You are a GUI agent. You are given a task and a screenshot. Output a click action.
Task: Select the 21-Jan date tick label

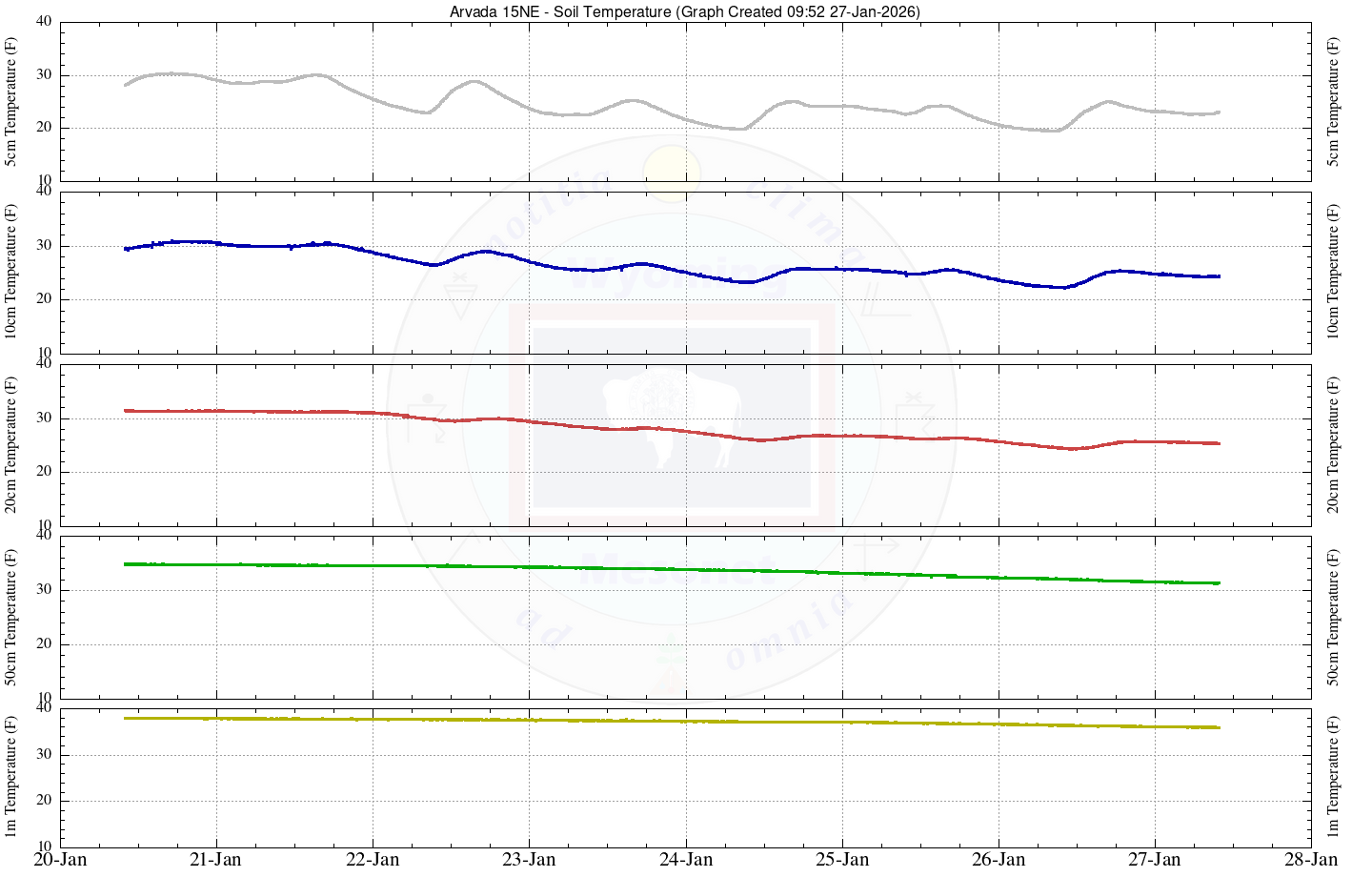(x=216, y=860)
